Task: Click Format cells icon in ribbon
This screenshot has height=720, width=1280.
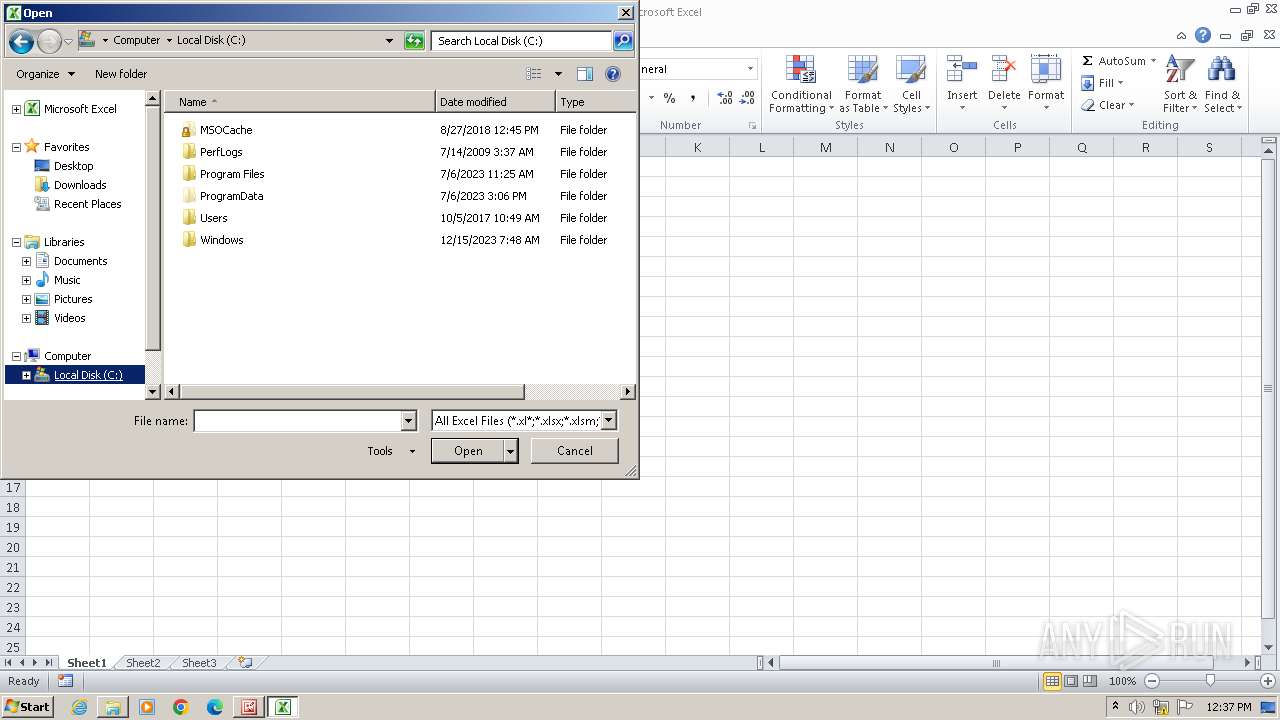Action: coord(1046,84)
